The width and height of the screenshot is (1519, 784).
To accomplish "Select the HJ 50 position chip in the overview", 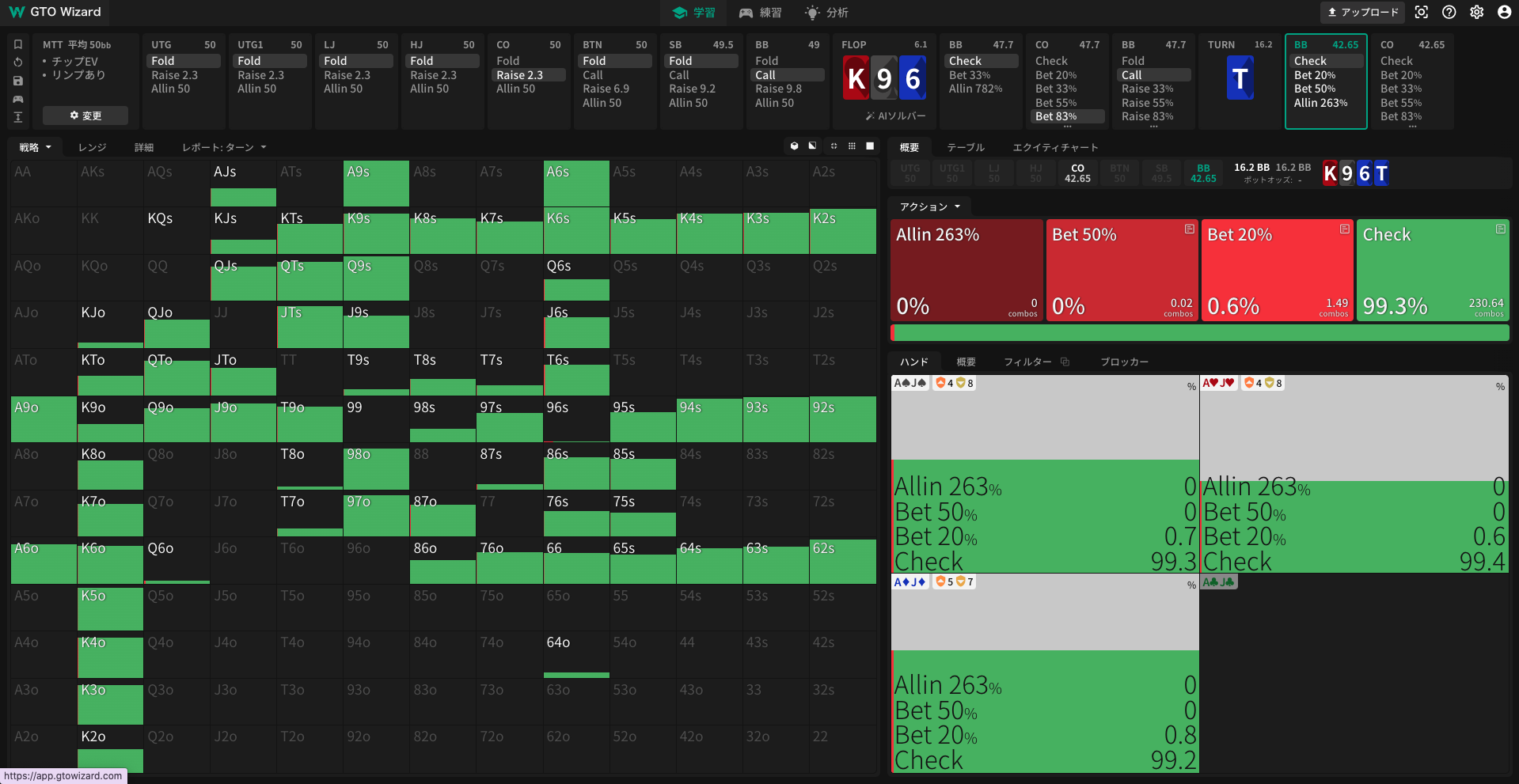I will tap(1035, 173).
